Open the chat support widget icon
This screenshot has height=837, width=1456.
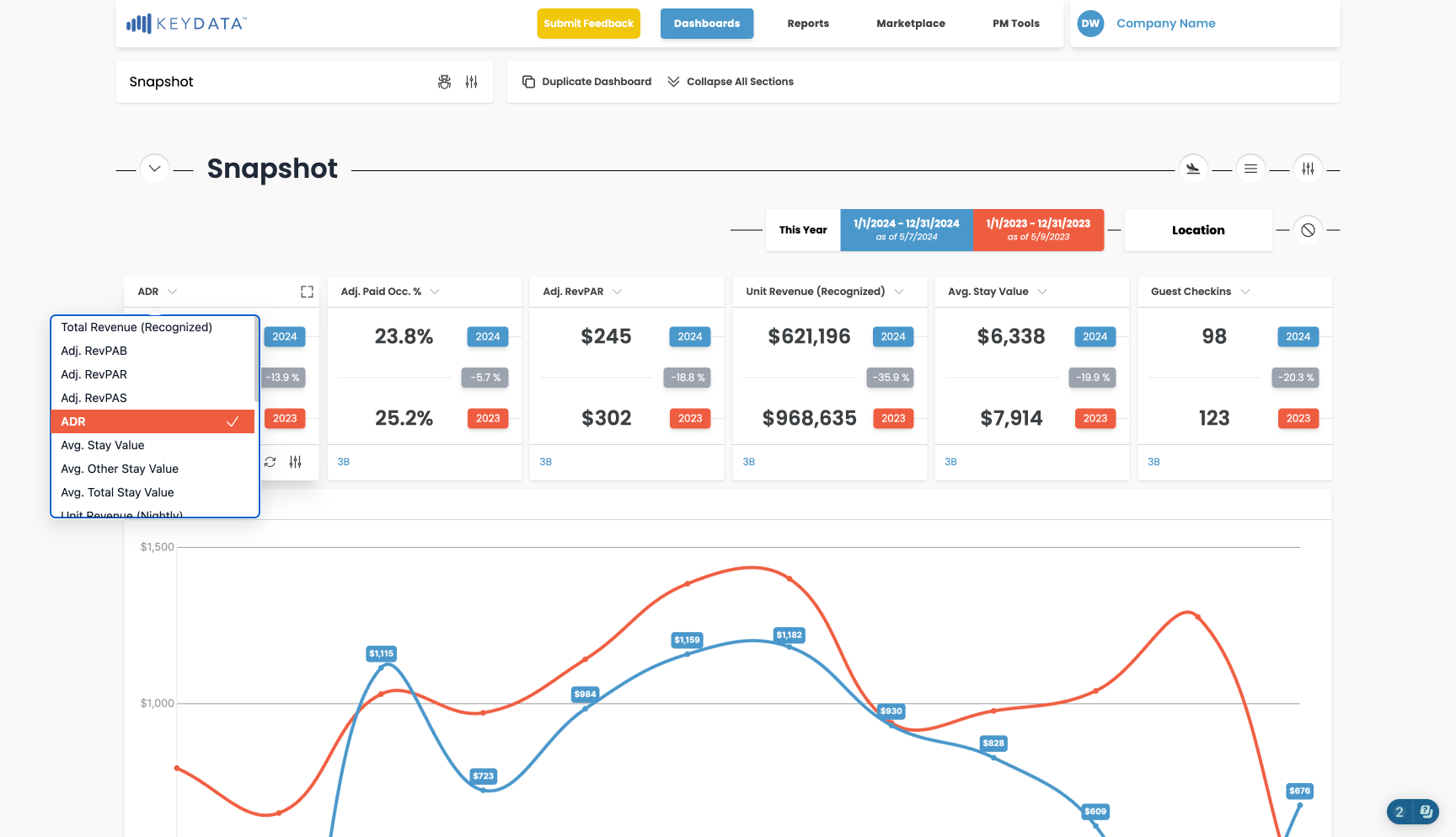[x=1426, y=812]
